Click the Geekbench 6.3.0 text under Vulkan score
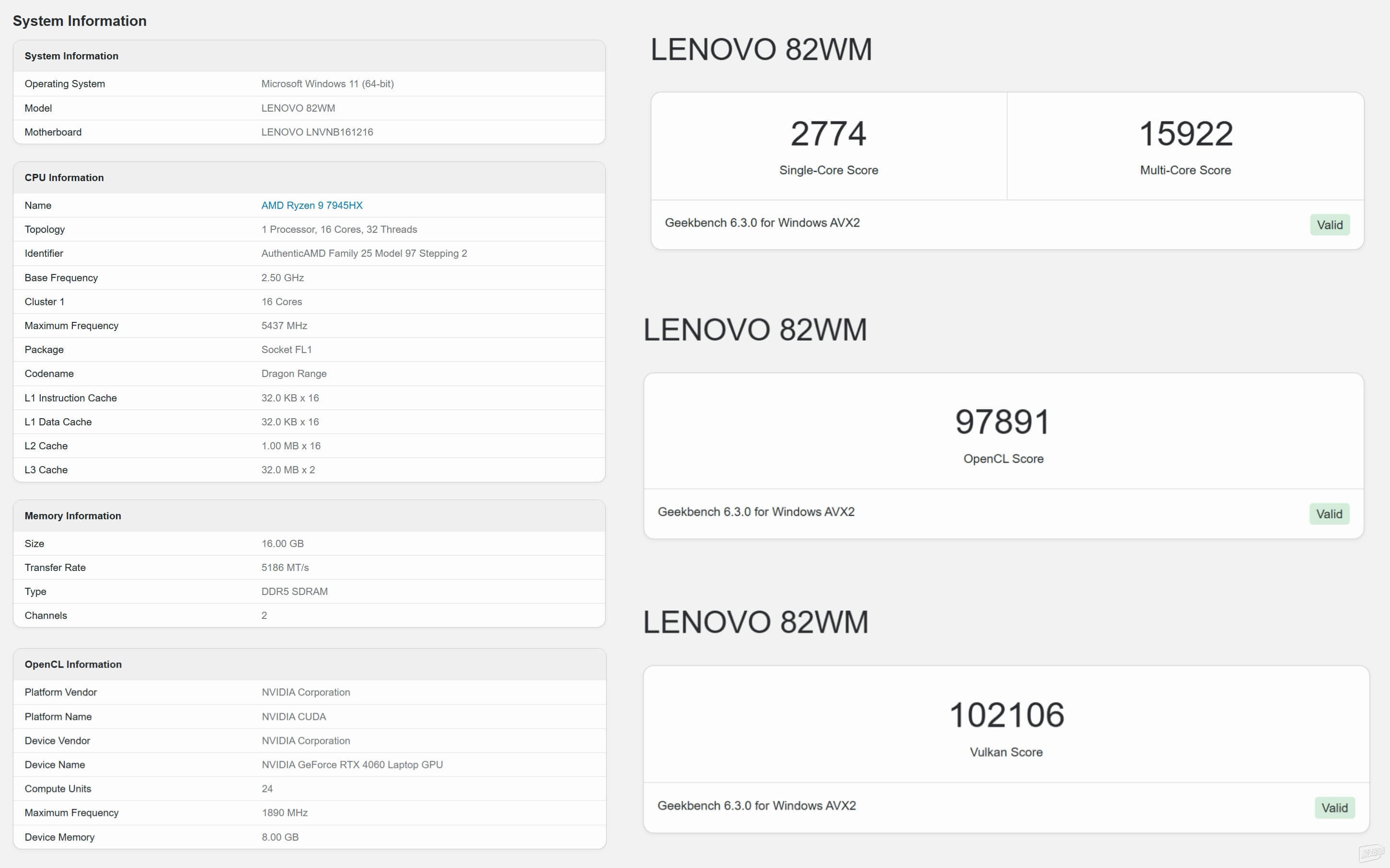Screen dimensions: 1390x868 click(x=756, y=805)
